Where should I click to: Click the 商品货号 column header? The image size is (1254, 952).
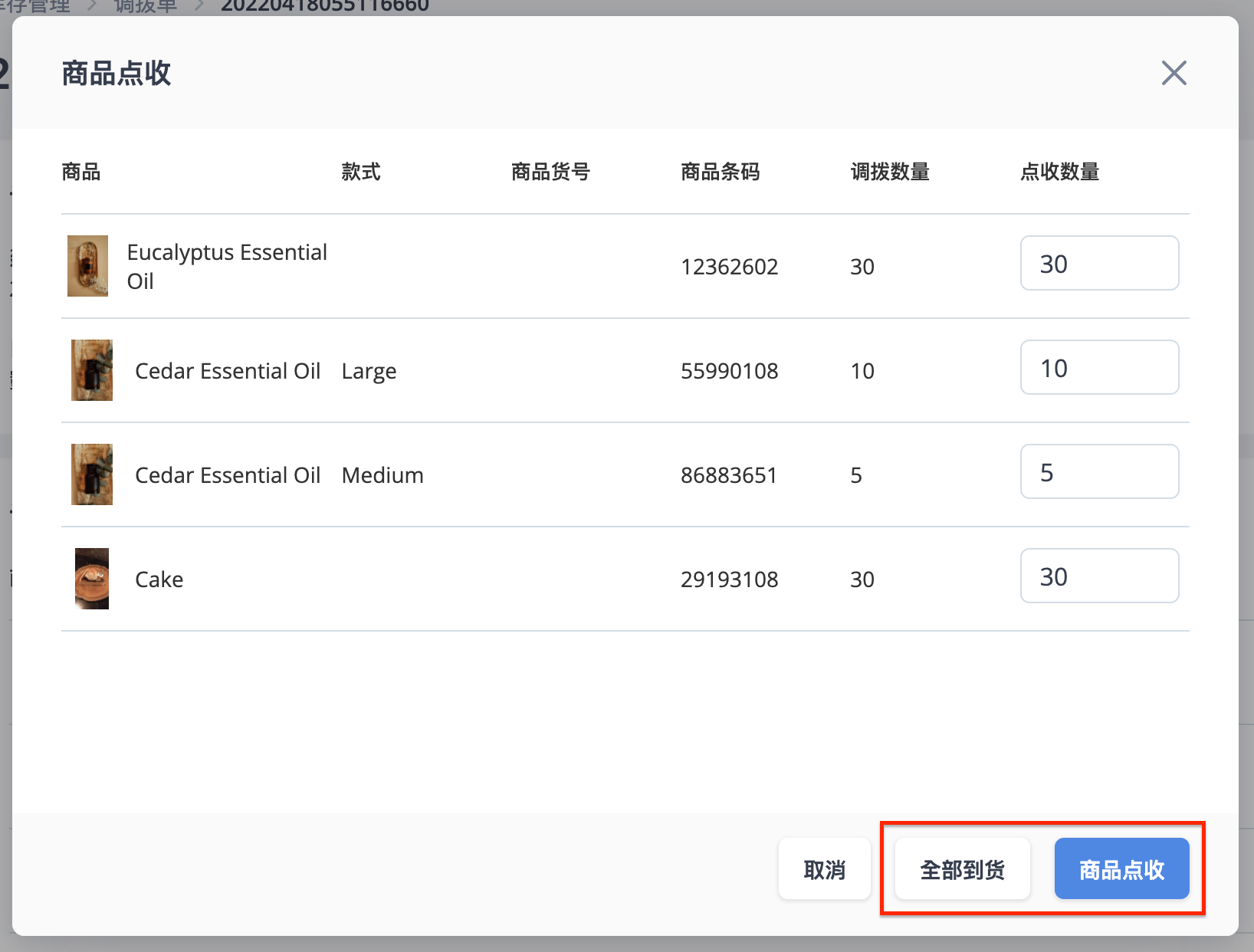(550, 172)
